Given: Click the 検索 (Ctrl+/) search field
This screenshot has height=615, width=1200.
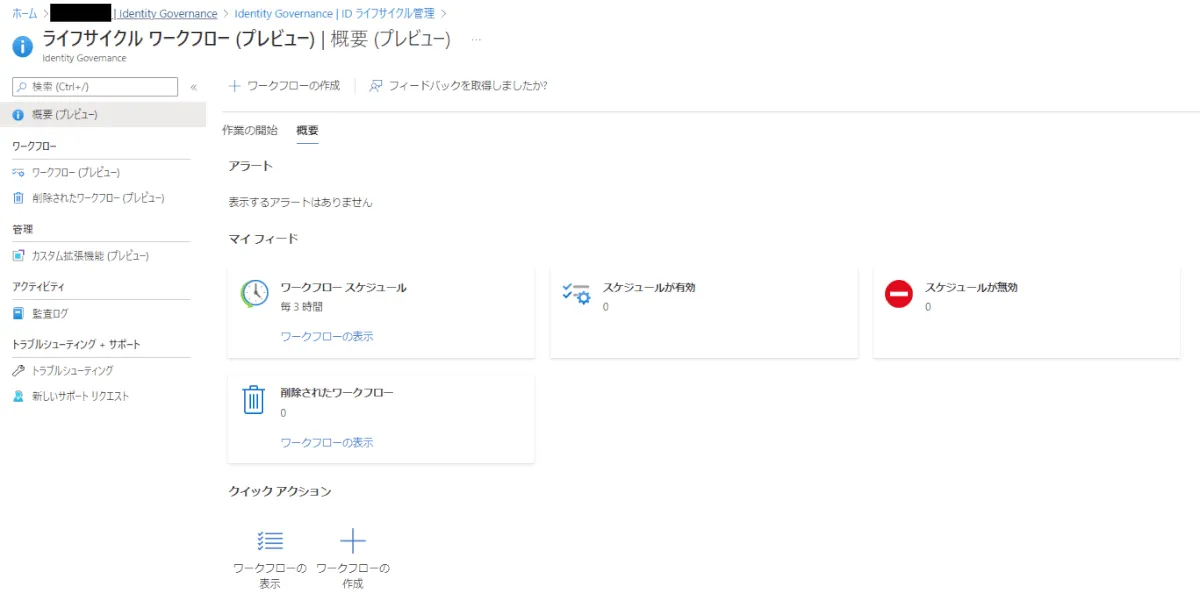Looking at the screenshot, I should click(95, 87).
